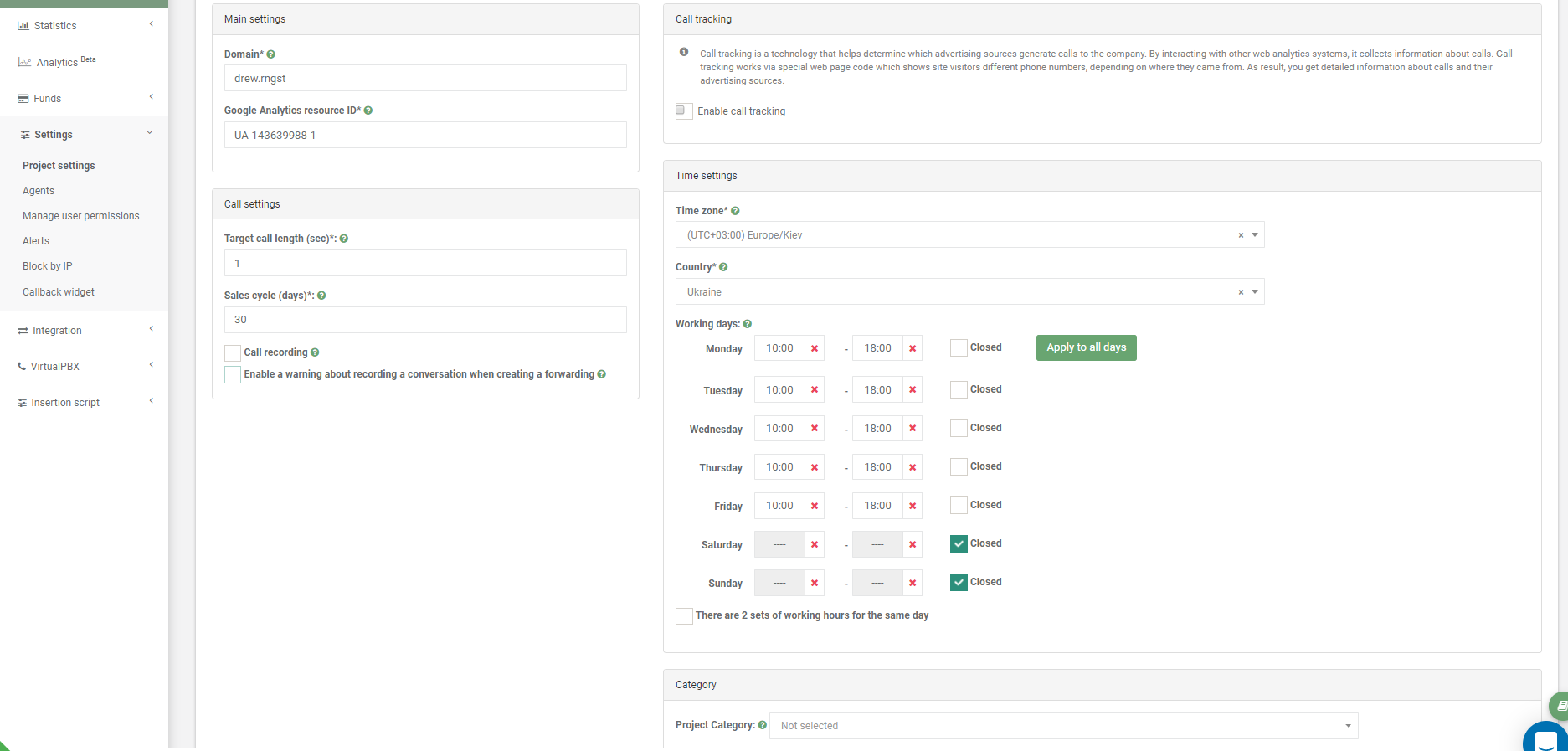Viewport: 1568px width, 751px height.
Task: Click Working days help icon
Action: pos(748,324)
